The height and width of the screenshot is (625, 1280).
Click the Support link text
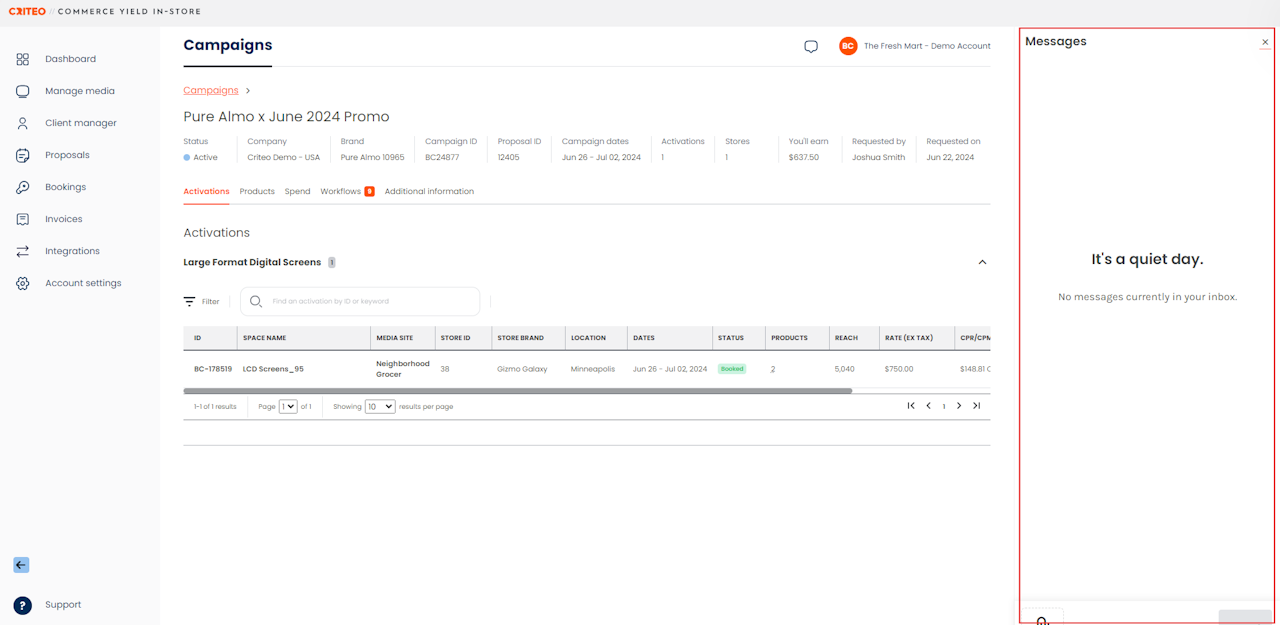point(63,605)
